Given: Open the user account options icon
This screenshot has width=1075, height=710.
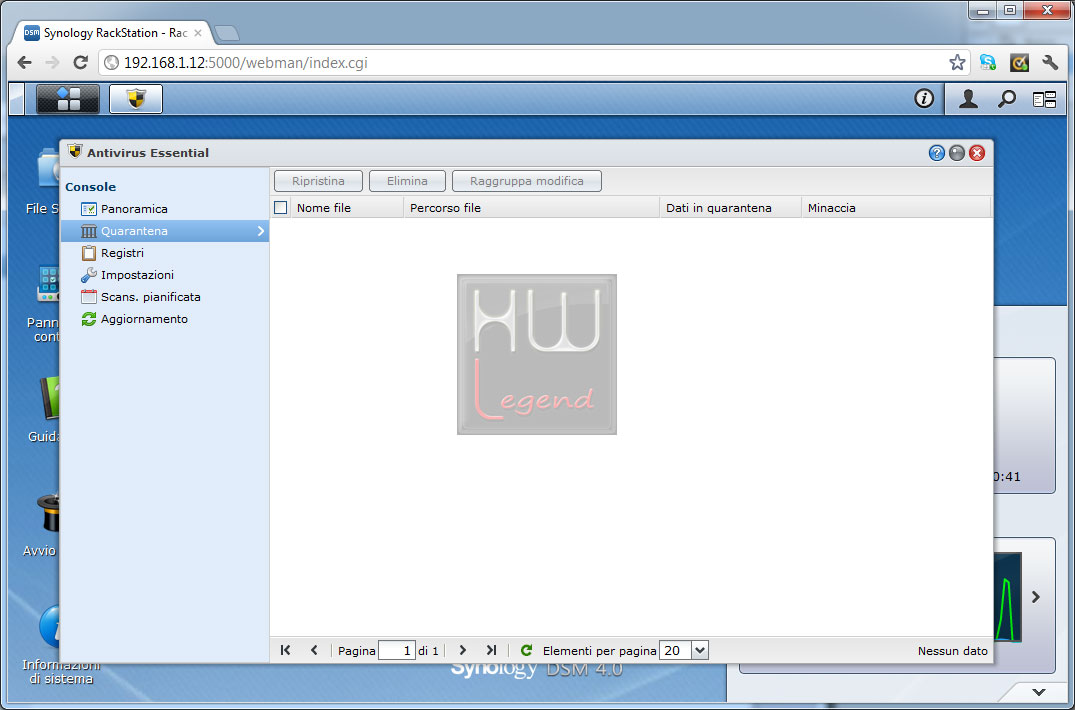Looking at the screenshot, I should (968, 99).
